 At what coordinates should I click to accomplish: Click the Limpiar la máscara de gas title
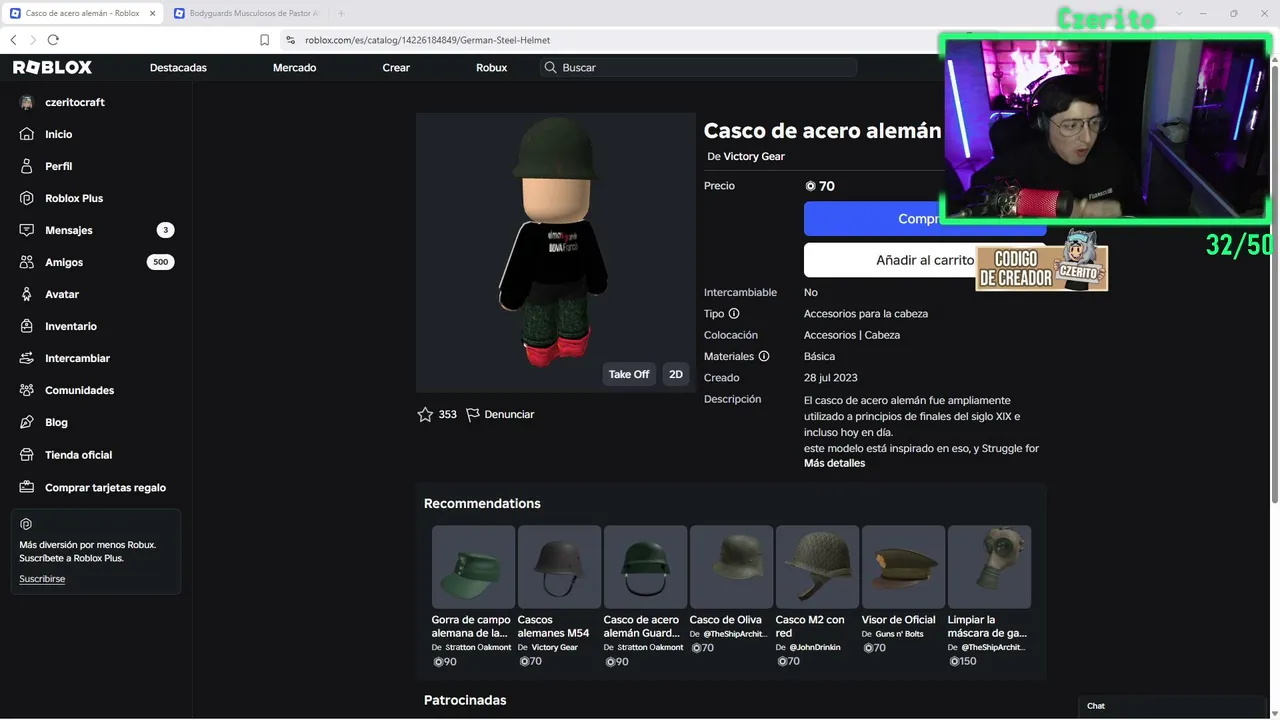tap(987, 626)
